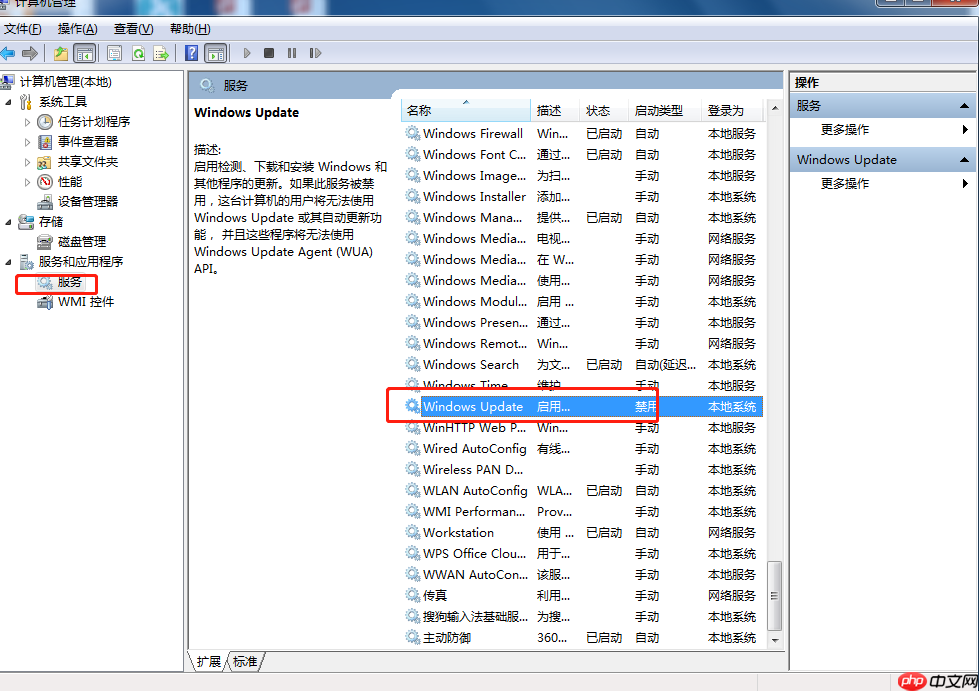Click the Performance (性能) icon

pyautogui.click(x=45, y=182)
